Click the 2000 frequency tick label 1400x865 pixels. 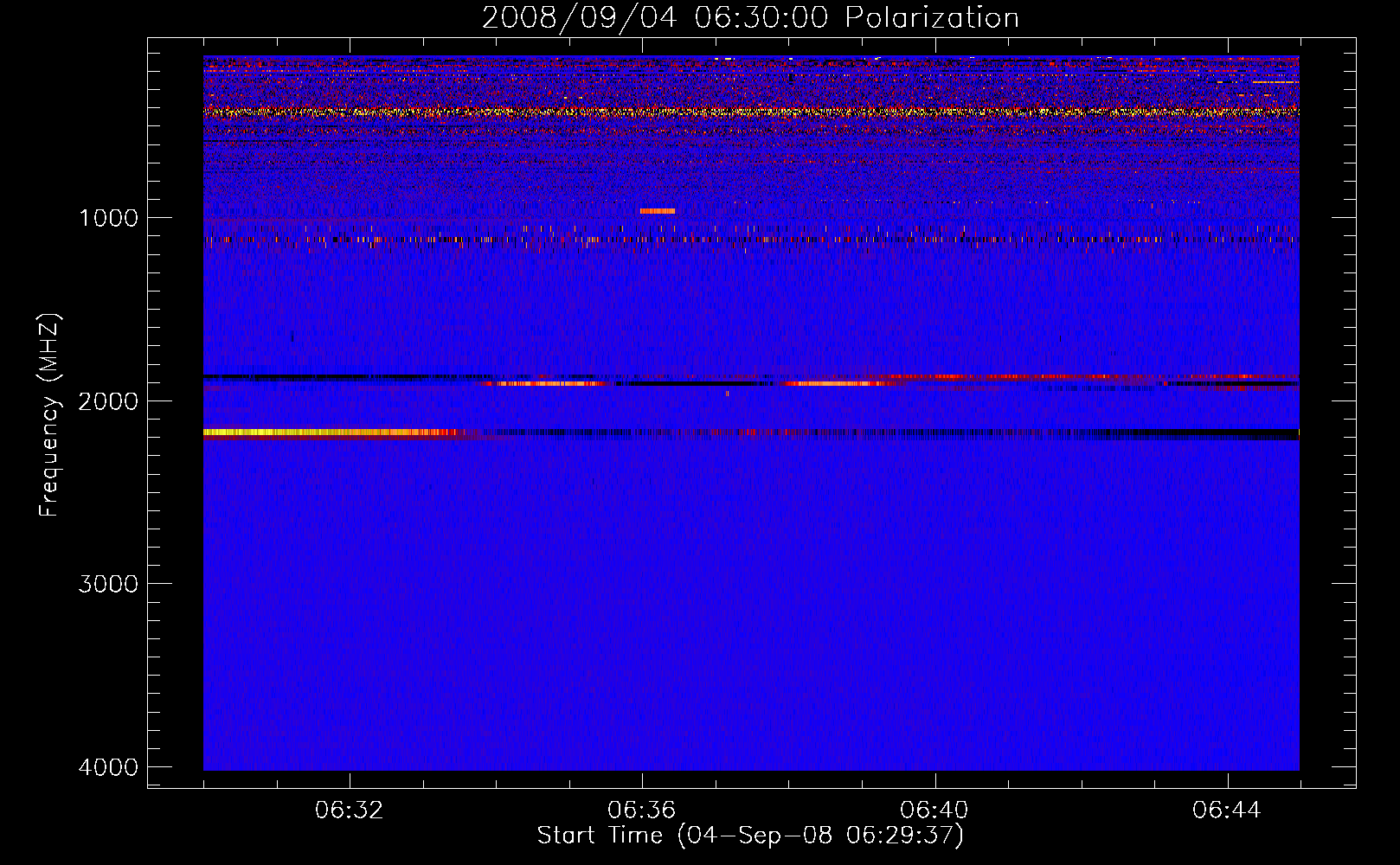coord(108,400)
